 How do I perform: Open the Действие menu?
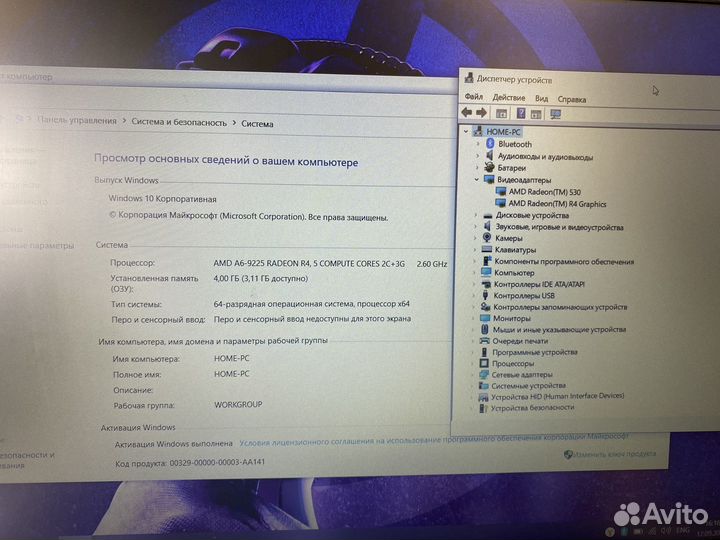(508, 97)
